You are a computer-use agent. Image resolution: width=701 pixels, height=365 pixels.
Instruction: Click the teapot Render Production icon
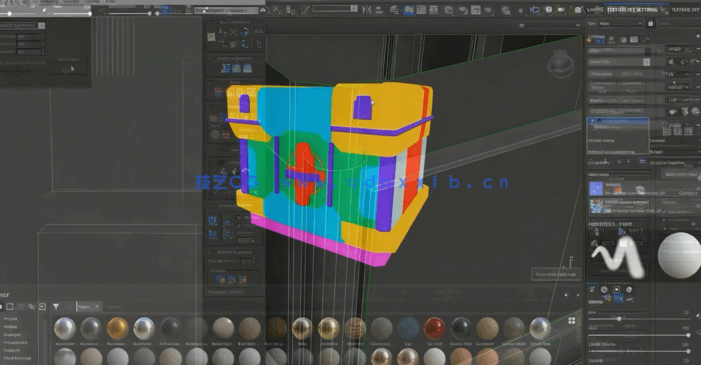pos(488,10)
